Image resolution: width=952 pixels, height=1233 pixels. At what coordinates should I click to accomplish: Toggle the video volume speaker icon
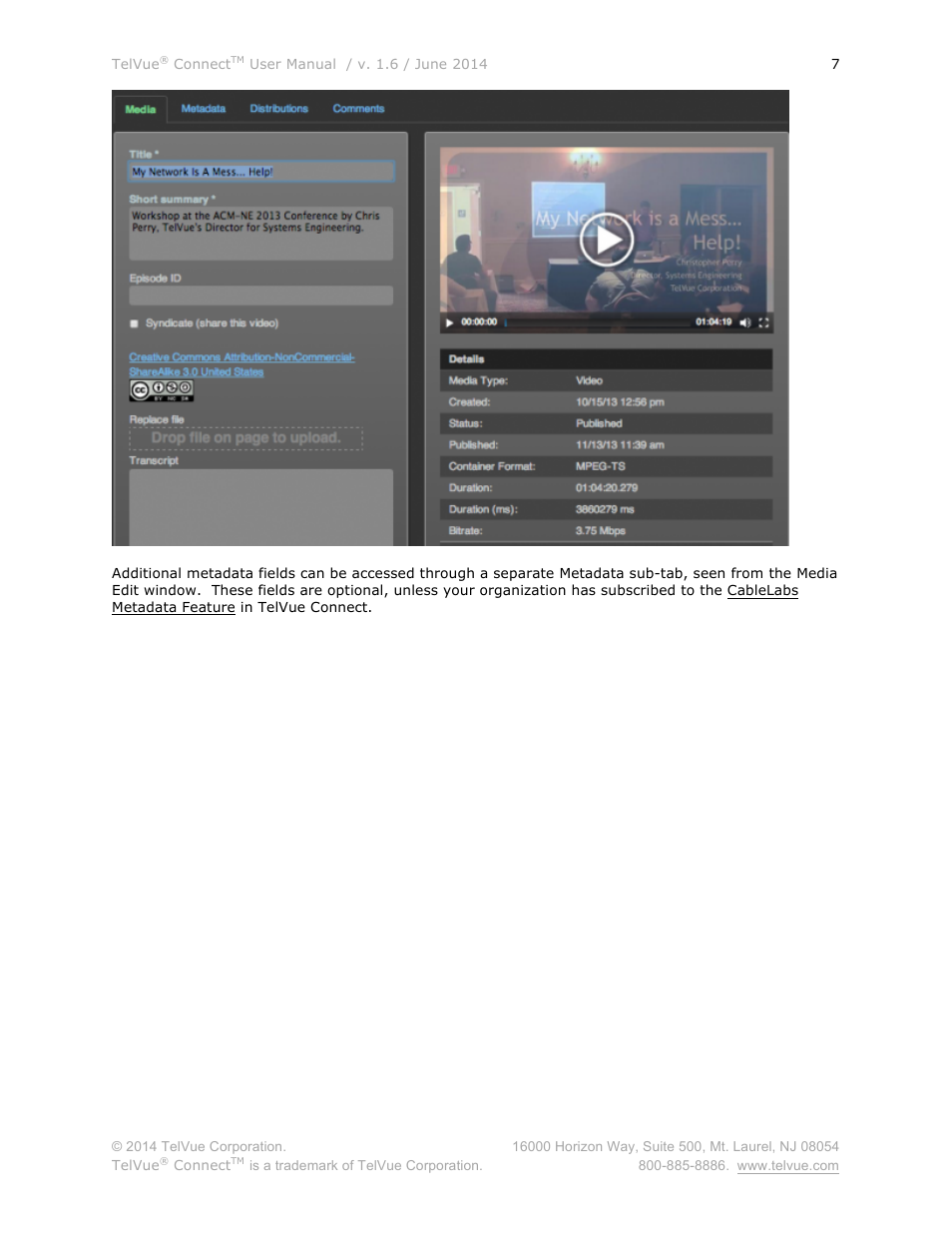click(x=744, y=322)
